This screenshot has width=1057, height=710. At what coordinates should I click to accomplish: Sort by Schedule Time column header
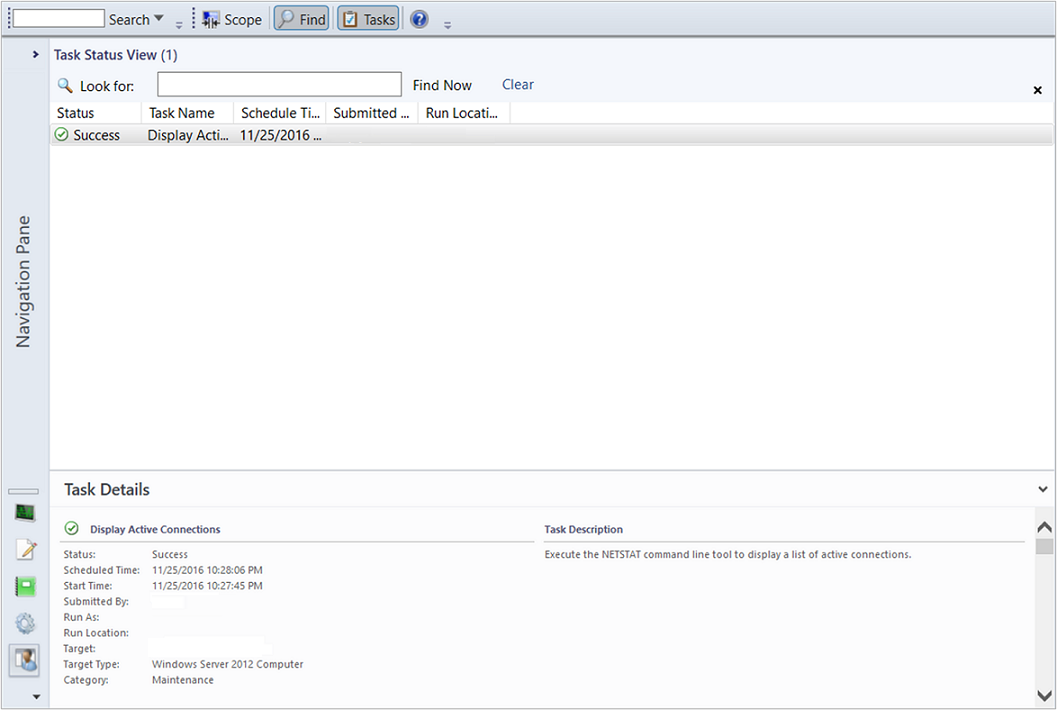coord(280,113)
